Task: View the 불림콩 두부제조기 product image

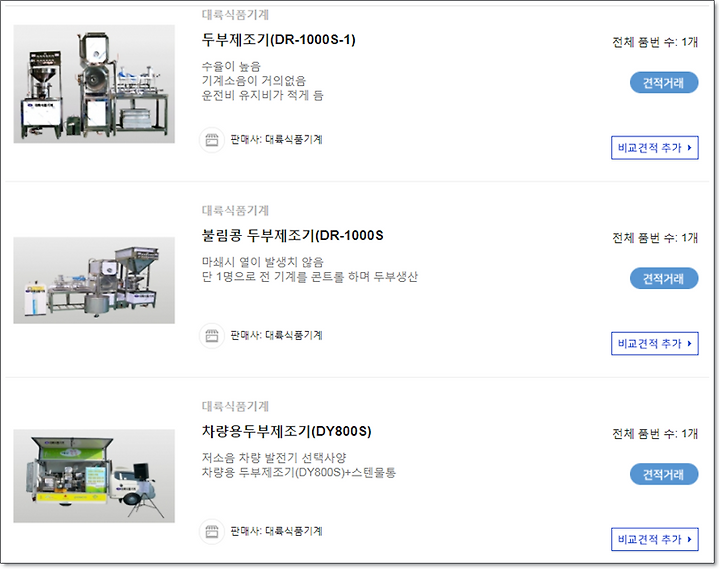Action: click(94, 280)
